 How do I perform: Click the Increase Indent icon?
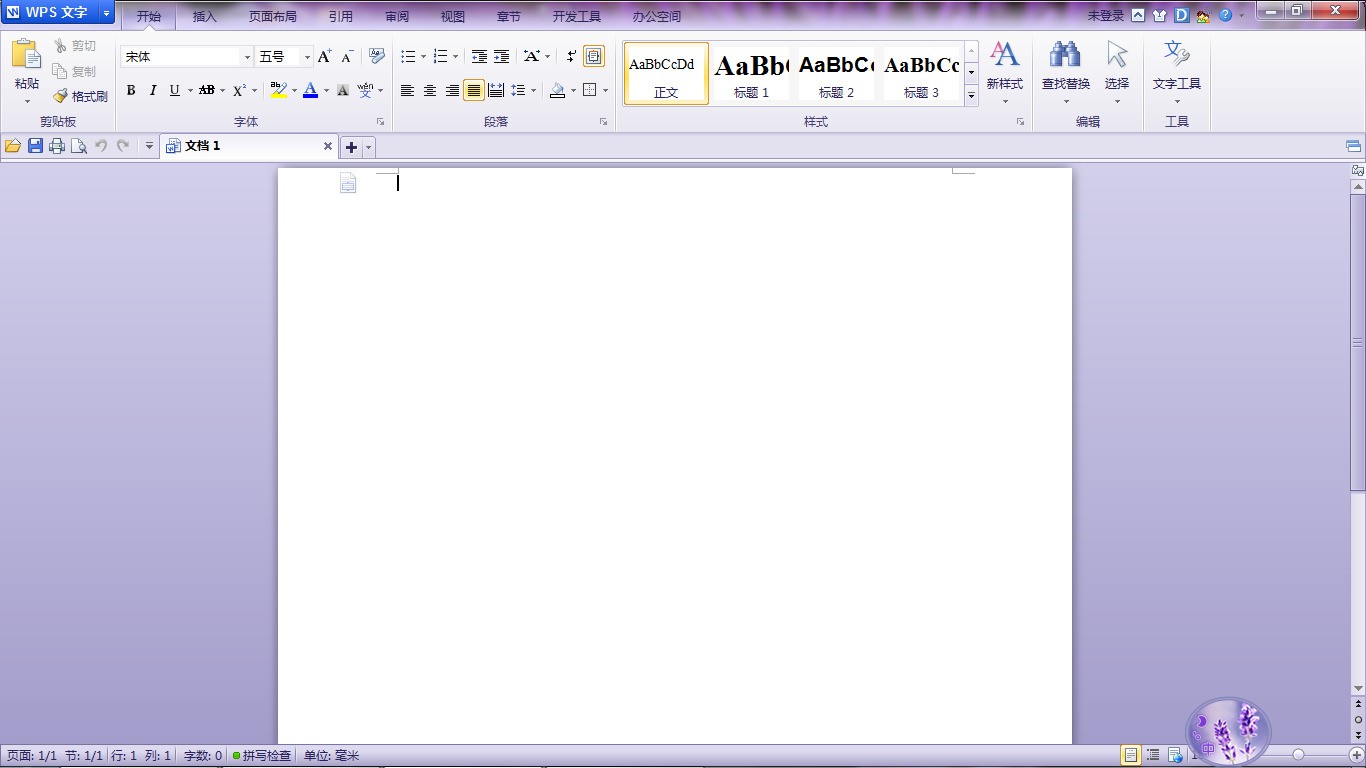coord(502,57)
